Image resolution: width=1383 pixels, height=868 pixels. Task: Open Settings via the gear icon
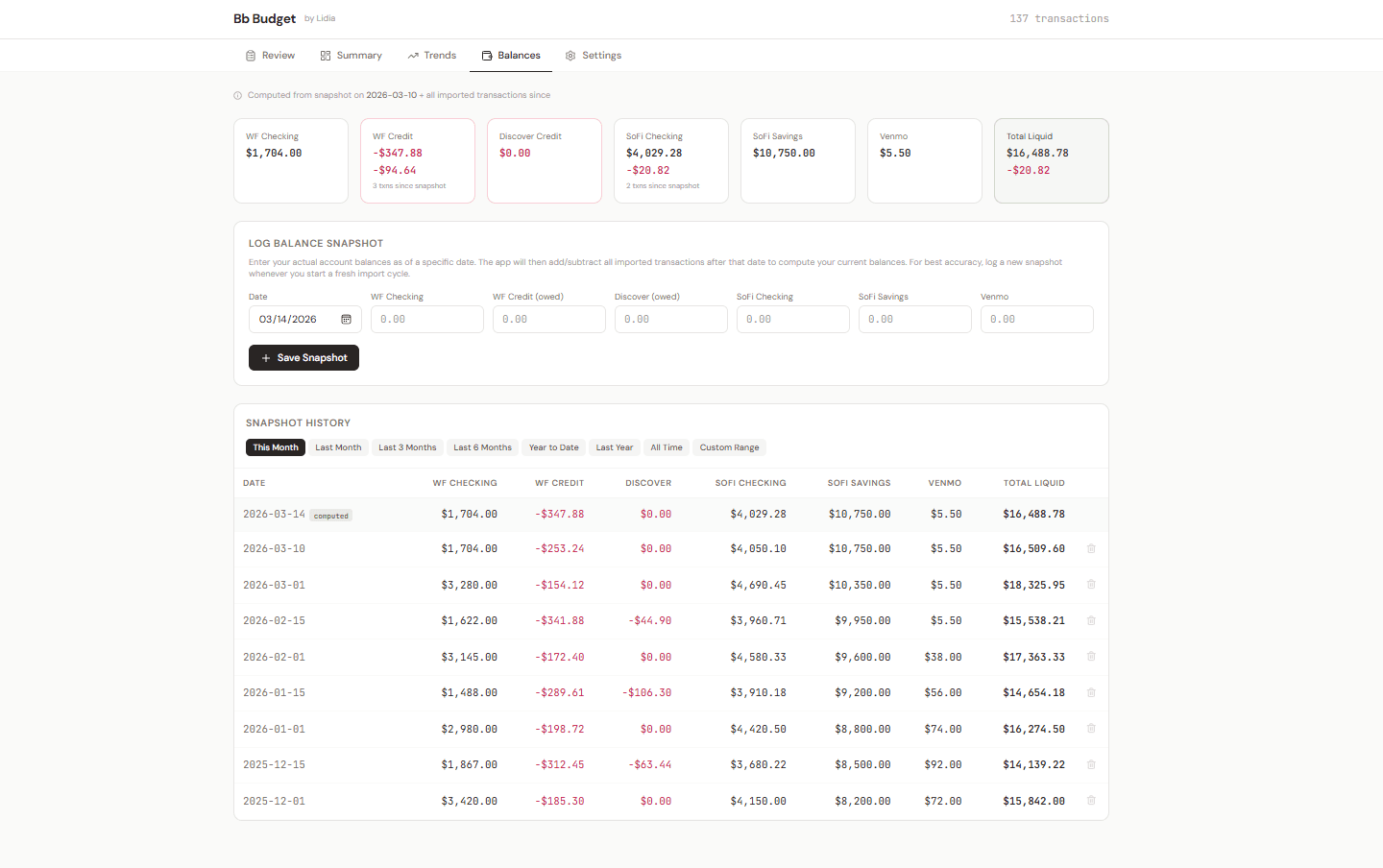570,55
